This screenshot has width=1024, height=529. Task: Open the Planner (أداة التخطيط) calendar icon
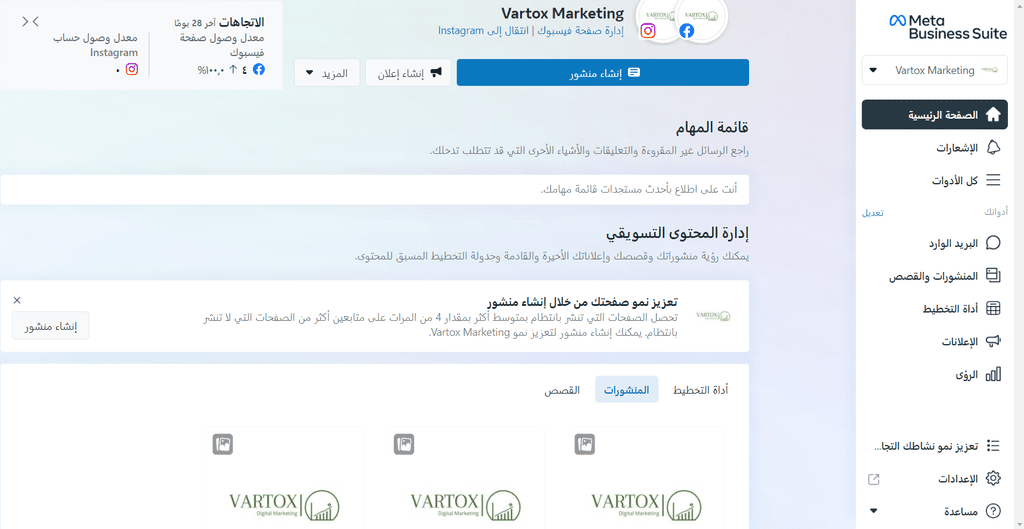(x=993, y=308)
